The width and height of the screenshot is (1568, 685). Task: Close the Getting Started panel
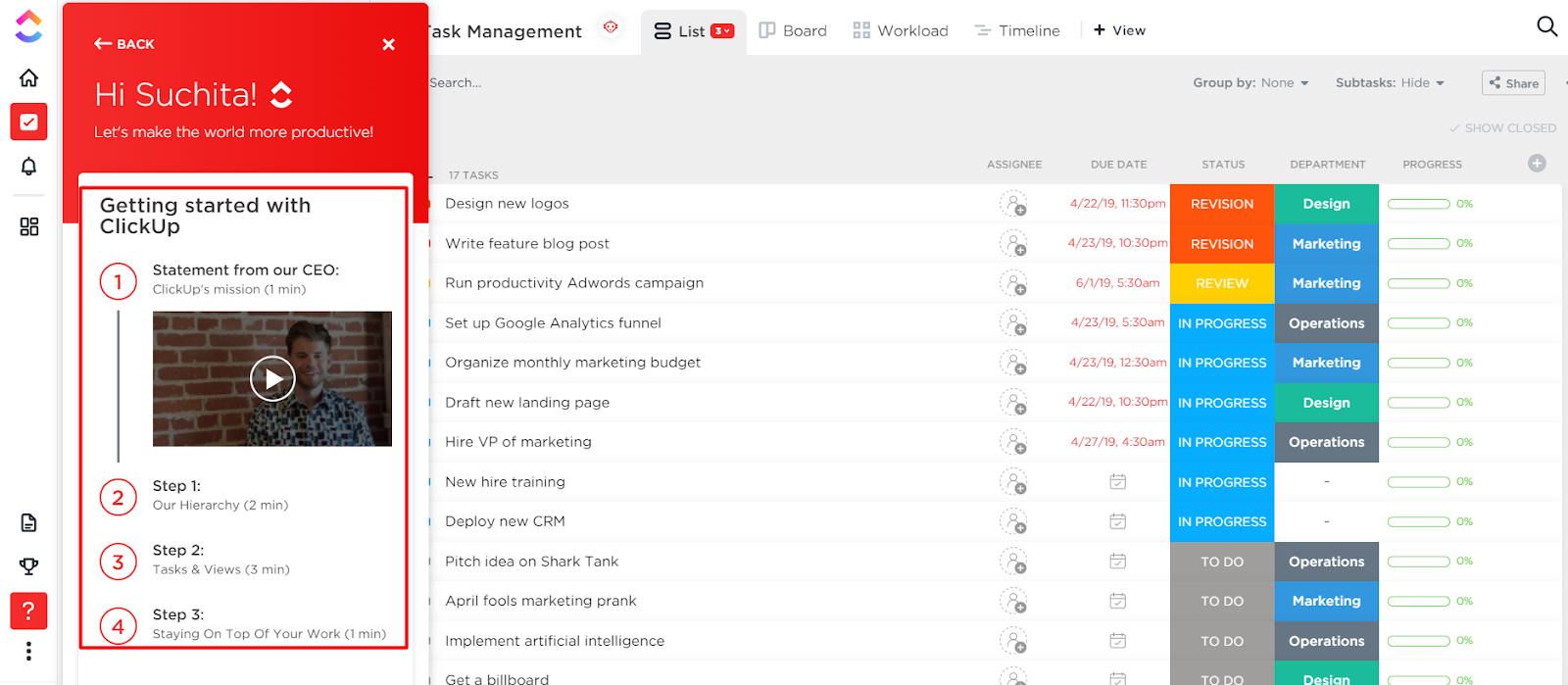pyautogui.click(x=388, y=44)
